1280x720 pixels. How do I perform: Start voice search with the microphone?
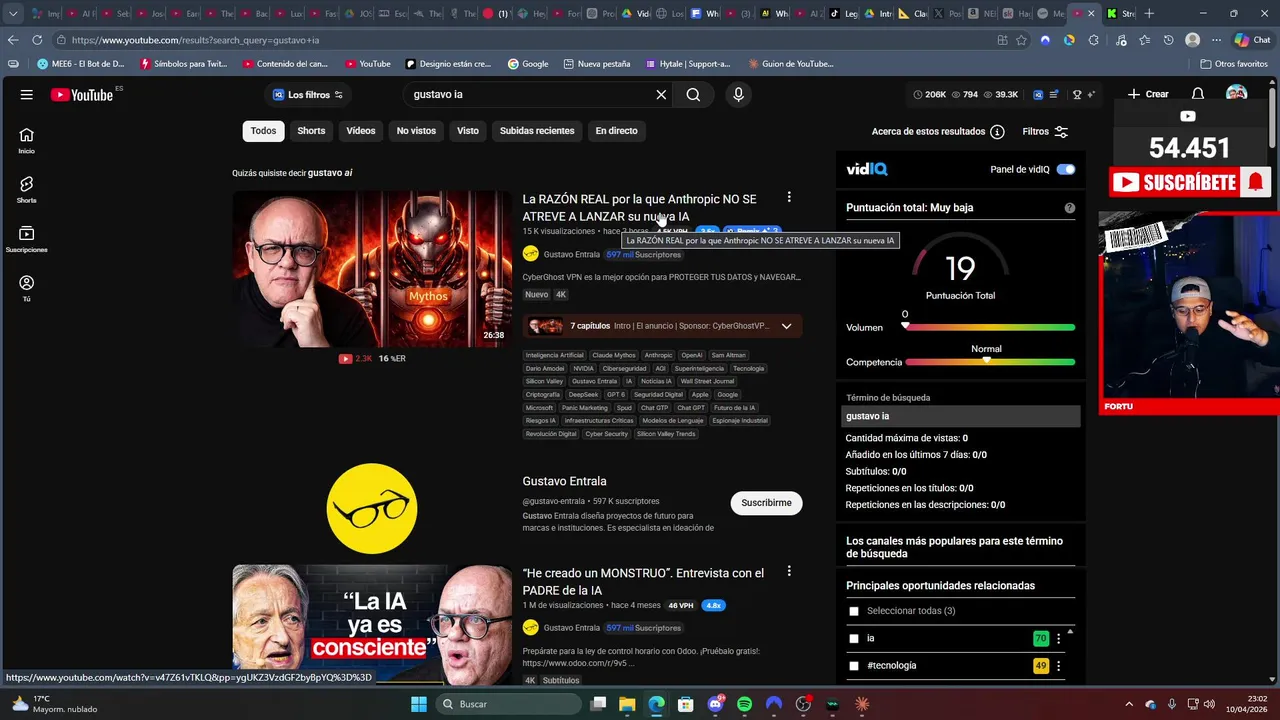[738, 94]
